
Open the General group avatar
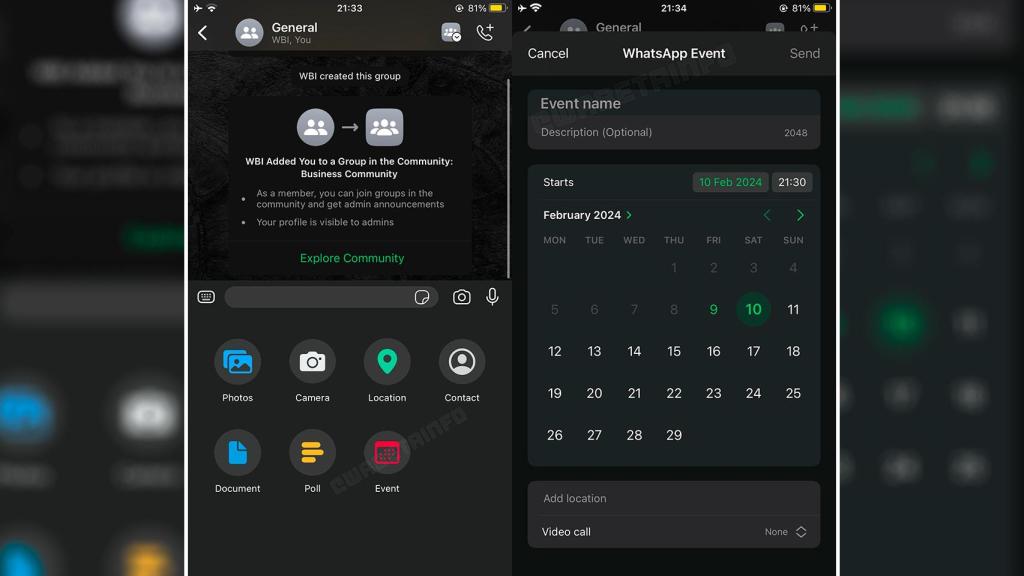tap(249, 33)
